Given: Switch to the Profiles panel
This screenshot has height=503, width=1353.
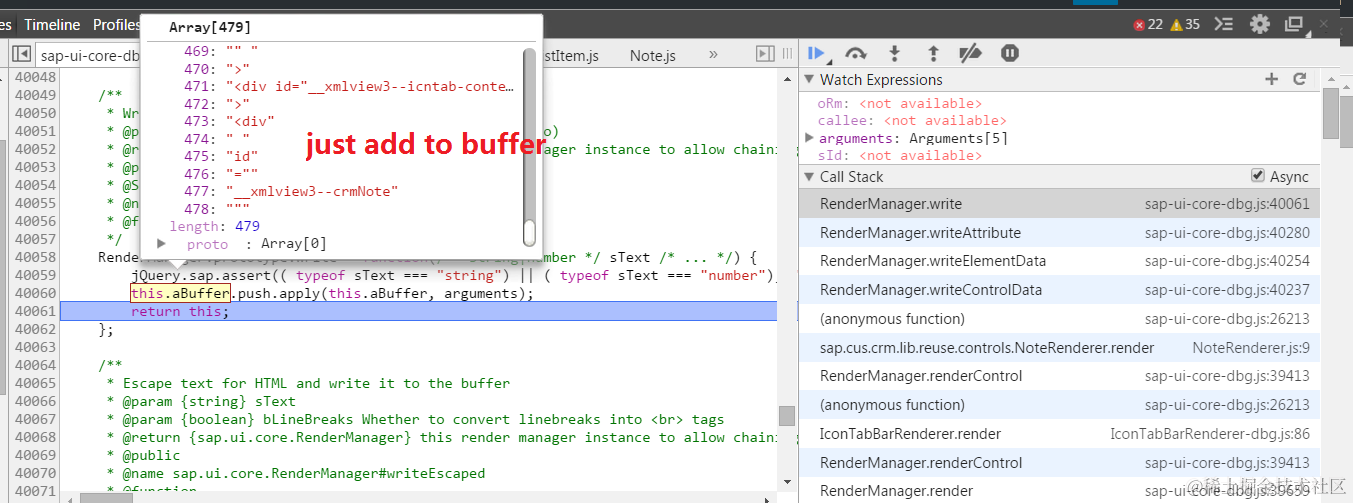Looking at the screenshot, I should point(115,24).
